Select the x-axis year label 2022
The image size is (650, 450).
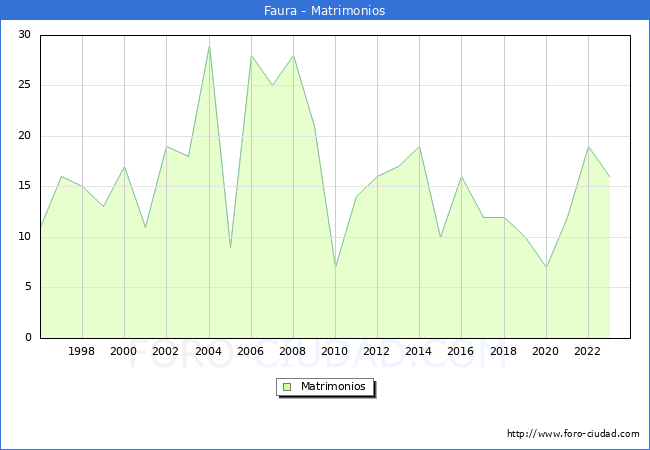tap(587, 351)
